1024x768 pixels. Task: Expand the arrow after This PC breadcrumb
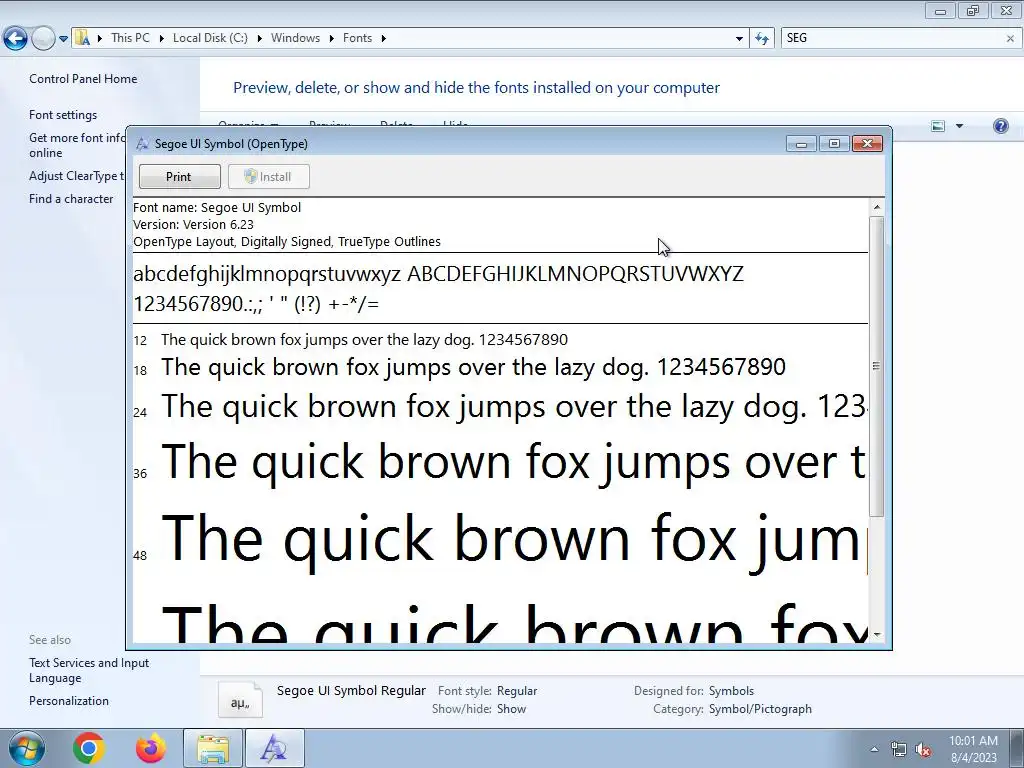tap(161, 39)
